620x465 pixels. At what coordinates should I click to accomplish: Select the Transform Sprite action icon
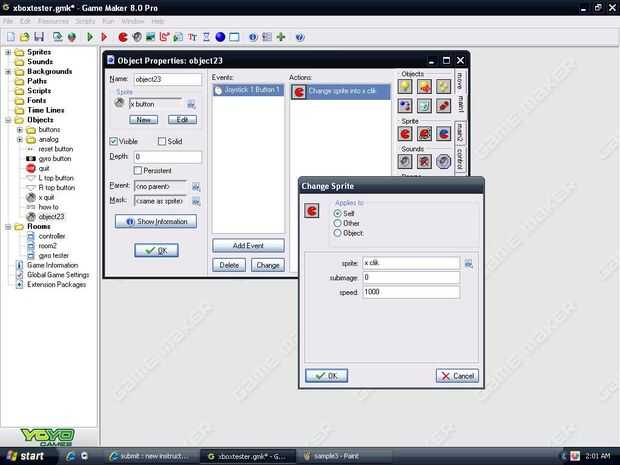click(424, 134)
